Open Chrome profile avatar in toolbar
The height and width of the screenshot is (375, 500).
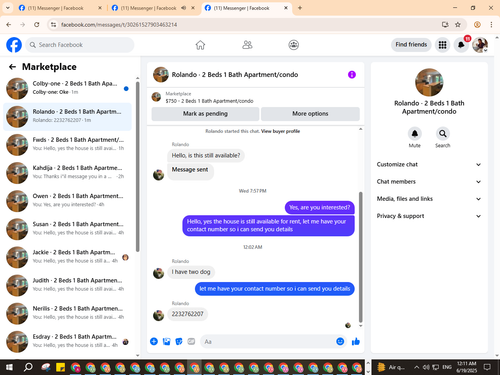pyautogui.click(x=477, y=24)
